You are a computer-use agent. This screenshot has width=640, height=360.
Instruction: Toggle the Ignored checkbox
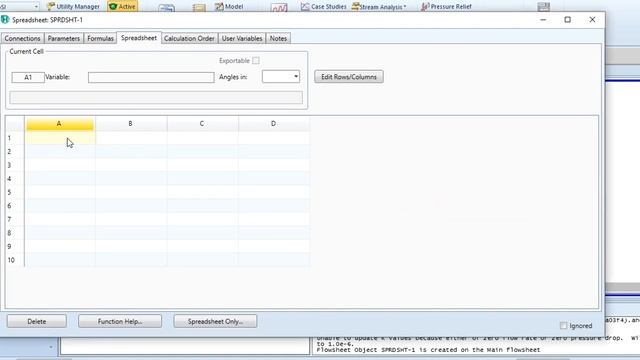[564, 325]
